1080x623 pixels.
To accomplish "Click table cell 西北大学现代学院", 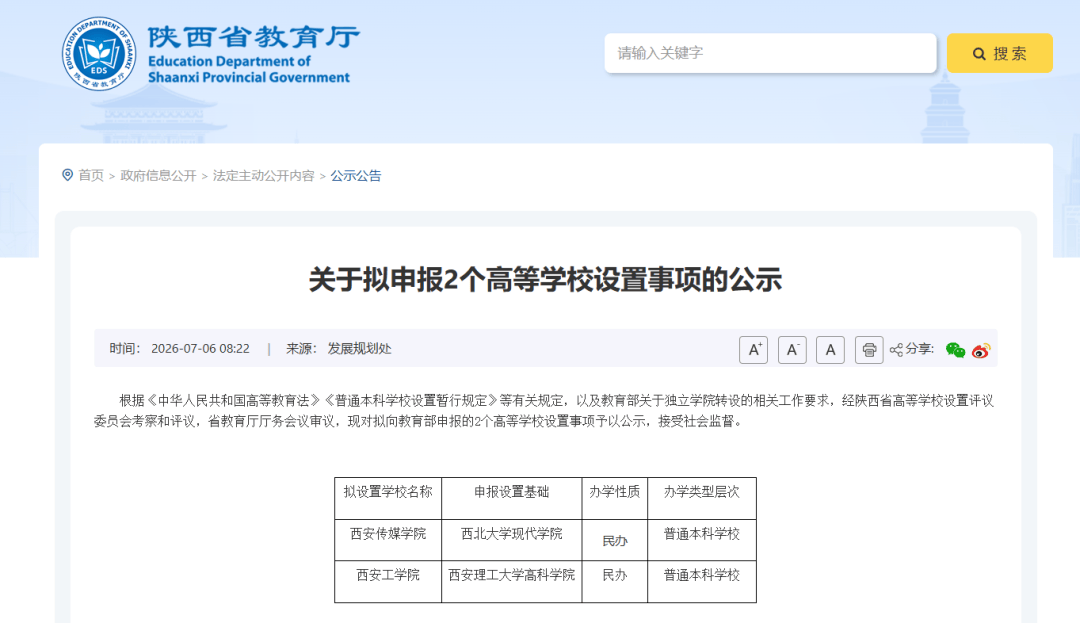I will click(x=512, y=534).
